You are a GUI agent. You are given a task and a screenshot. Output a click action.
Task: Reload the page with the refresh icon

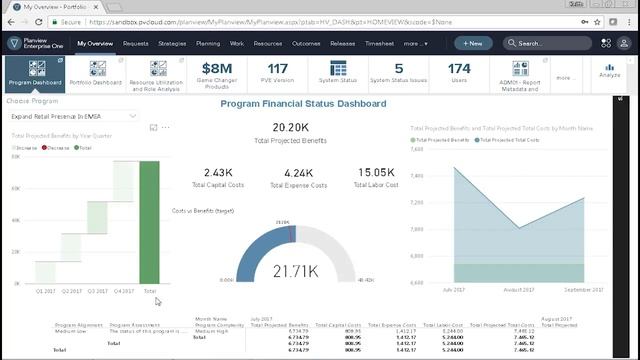pos(38,22)
